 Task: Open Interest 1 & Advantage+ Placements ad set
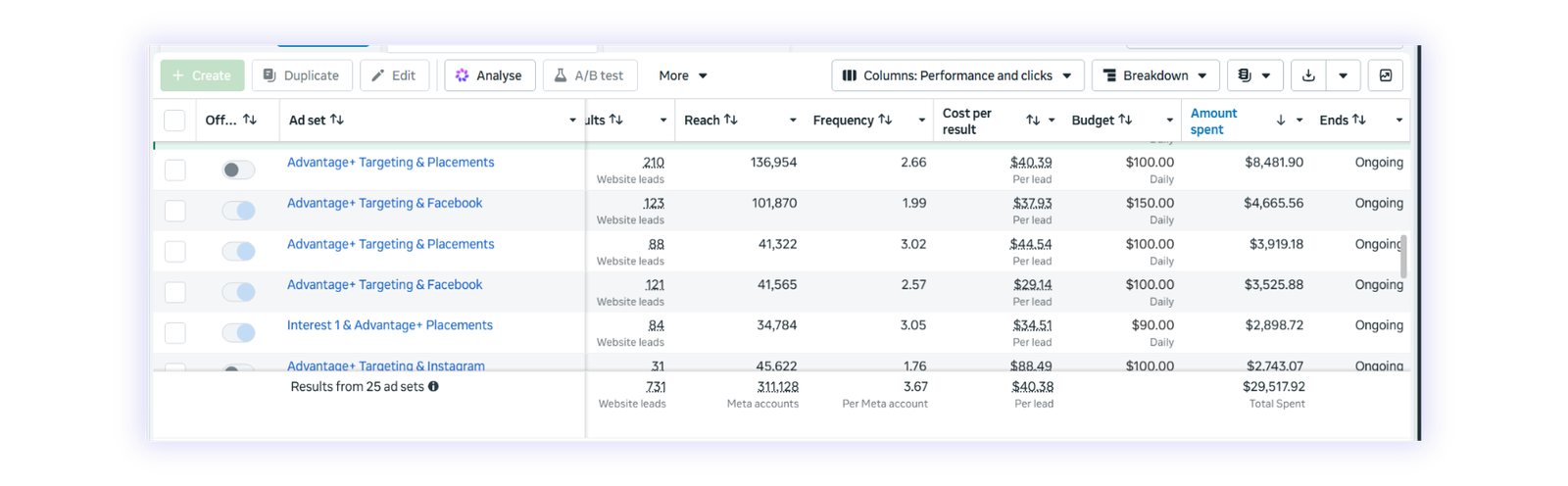(x=389, y=325)
